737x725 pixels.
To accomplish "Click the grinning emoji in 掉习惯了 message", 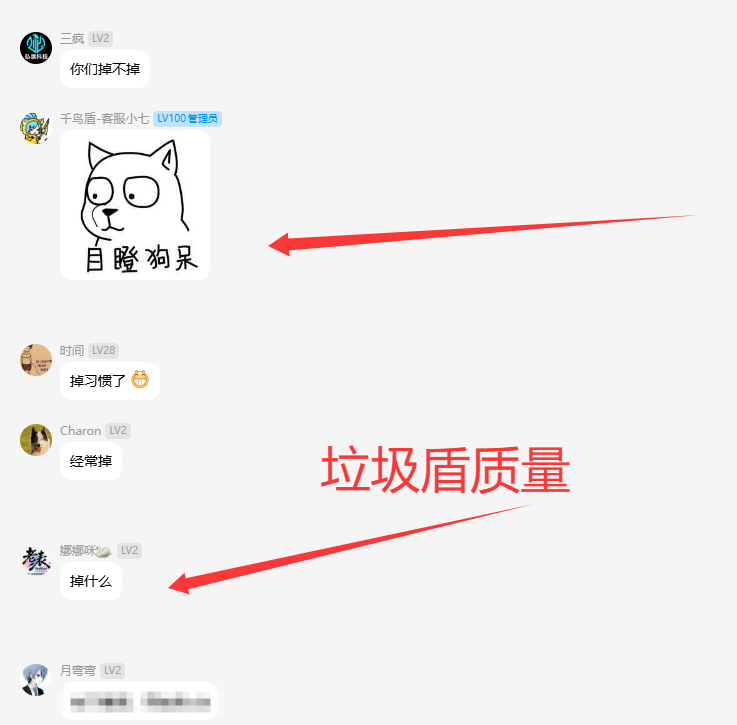I will [x=140, y=379].
